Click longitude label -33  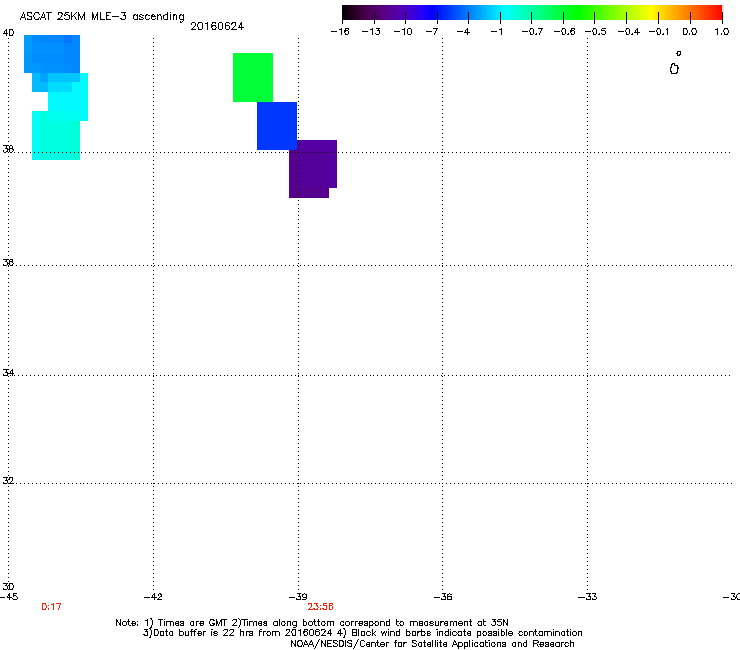(588, 597)
